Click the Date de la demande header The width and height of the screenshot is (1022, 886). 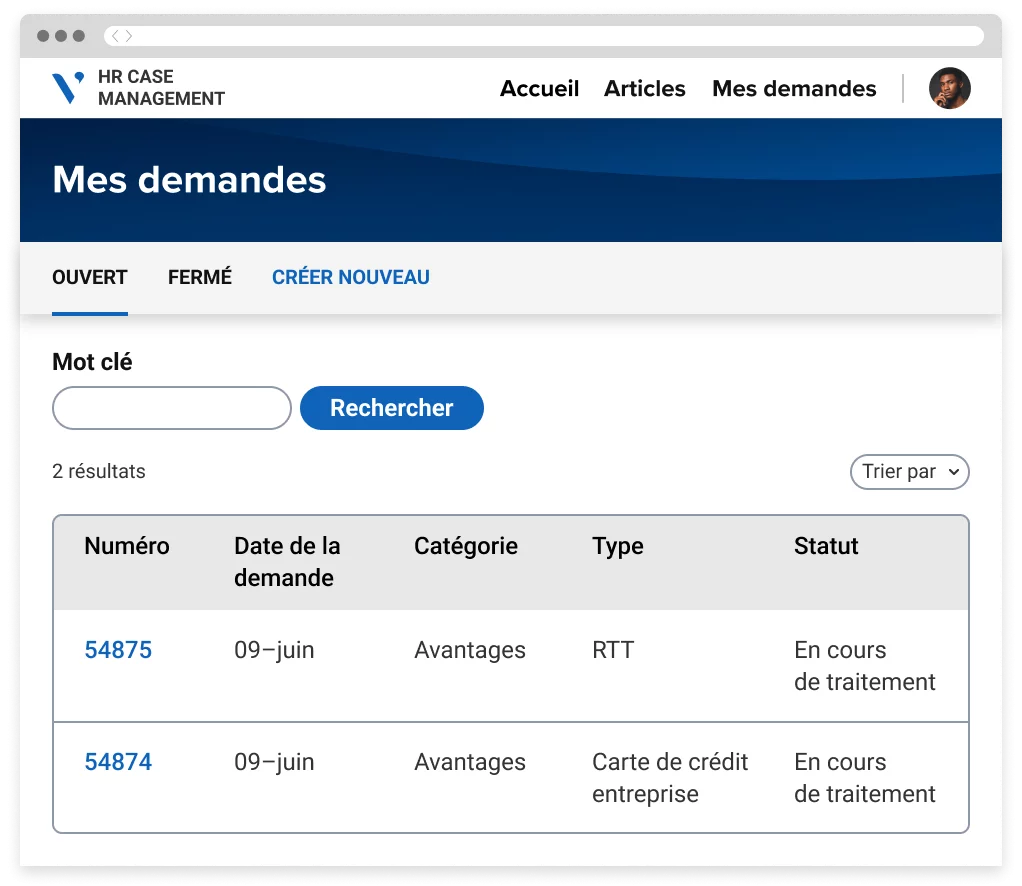click(x=287, y=561)
